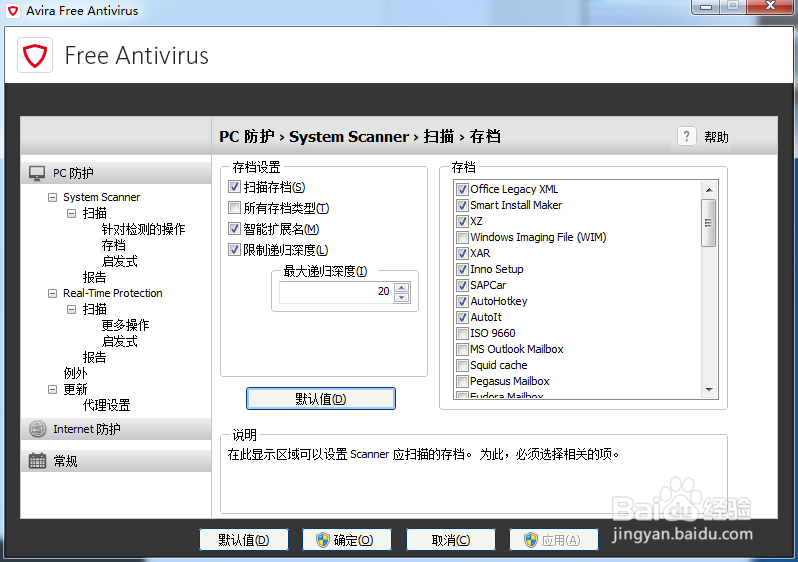Click archive list scrollbar up arrow
The width and height of the screenshot is (798, 562).
709,190
